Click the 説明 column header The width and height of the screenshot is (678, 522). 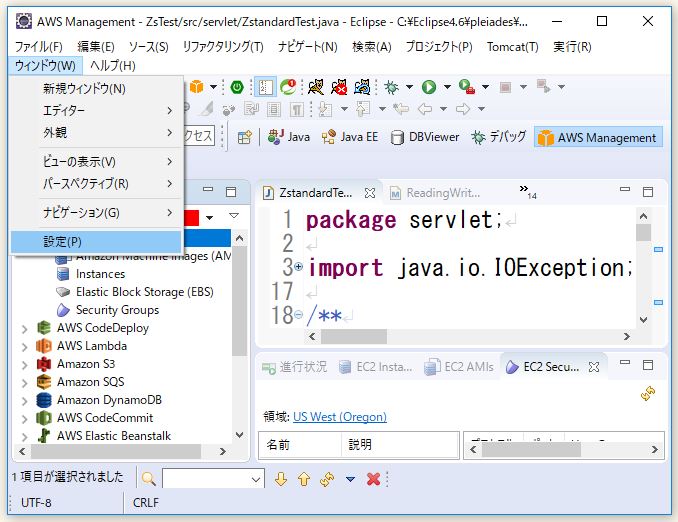click(x=400, y=445)
